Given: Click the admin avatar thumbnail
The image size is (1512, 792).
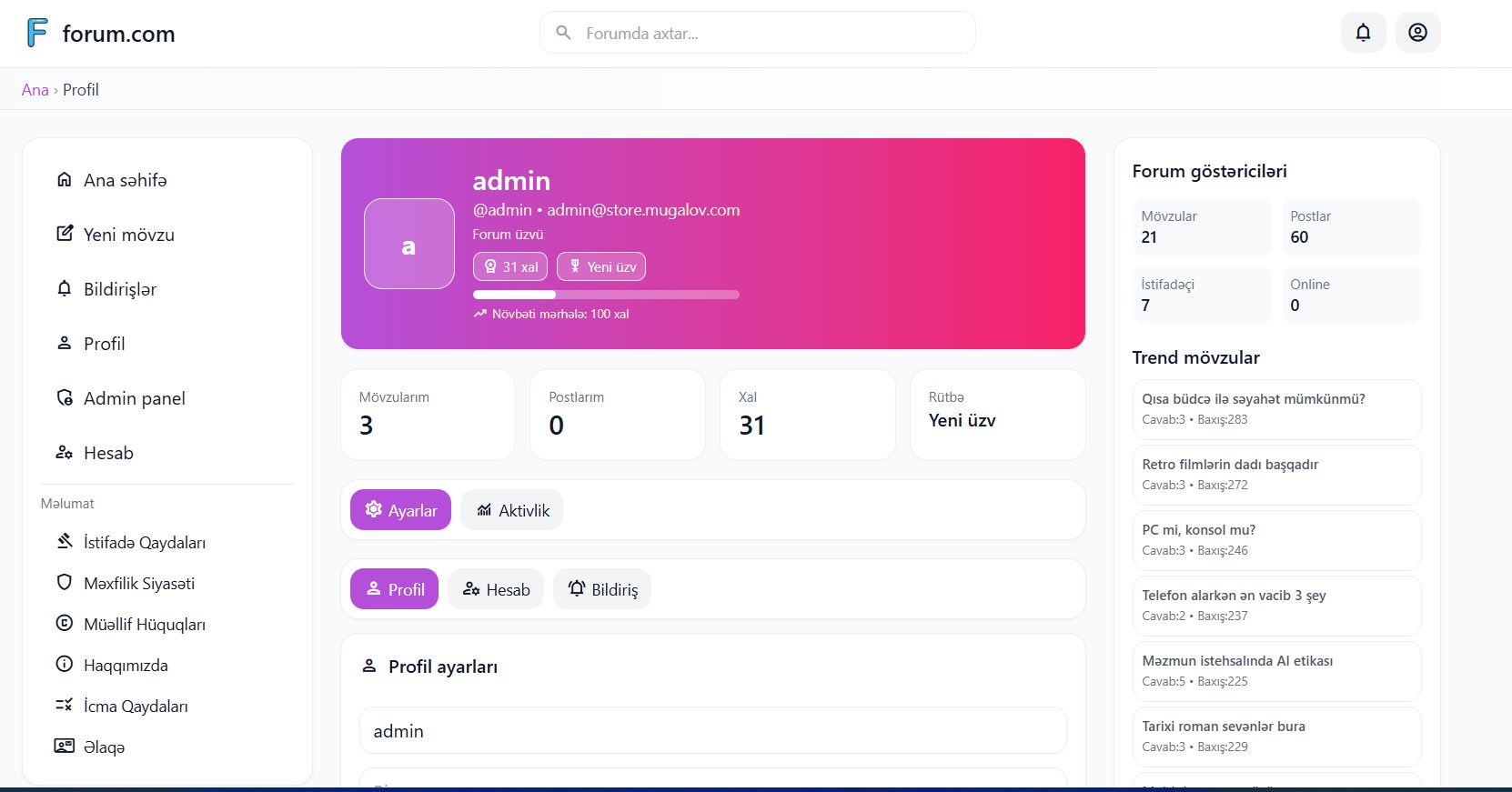Looking at the screenshot, I should 409,244.
